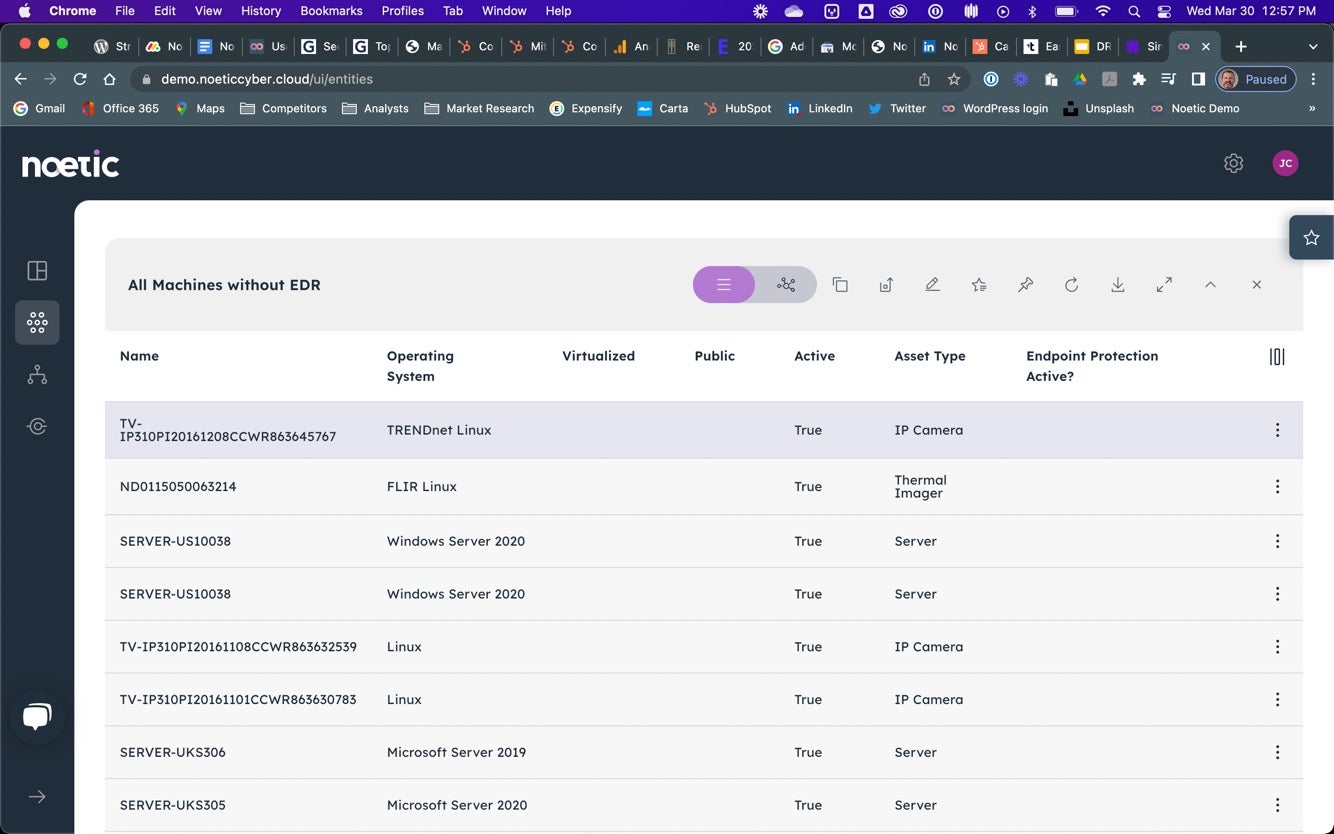This screenshot has height=834, width=1334.
Task: Open the JC user avatar menu
Action: click(x=1285, y=164)
